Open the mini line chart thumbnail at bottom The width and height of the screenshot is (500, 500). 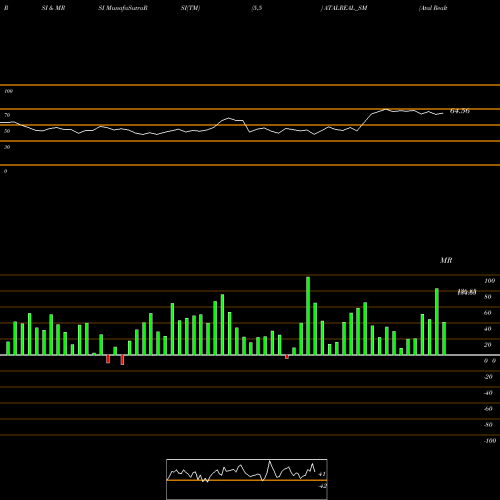pyautogui.click(x=247, y=479)
